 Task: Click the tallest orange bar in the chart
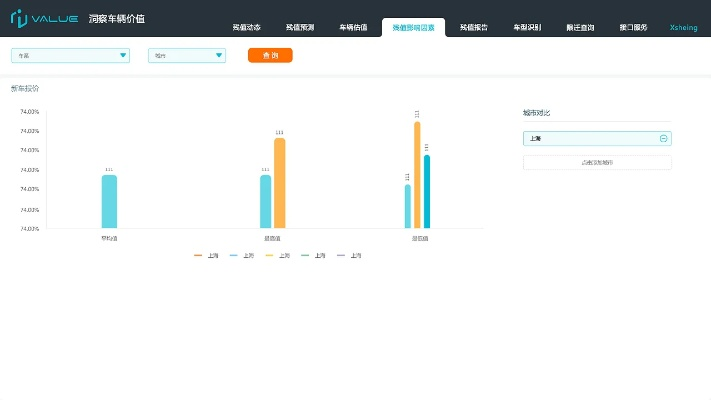point(417,175)
